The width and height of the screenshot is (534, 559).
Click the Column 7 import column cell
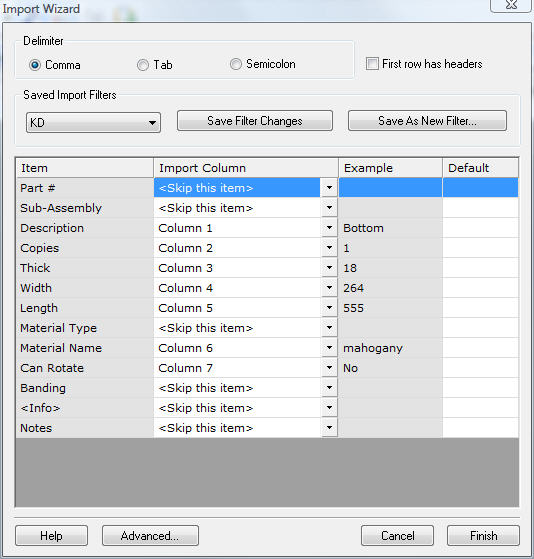coord(237,368)
